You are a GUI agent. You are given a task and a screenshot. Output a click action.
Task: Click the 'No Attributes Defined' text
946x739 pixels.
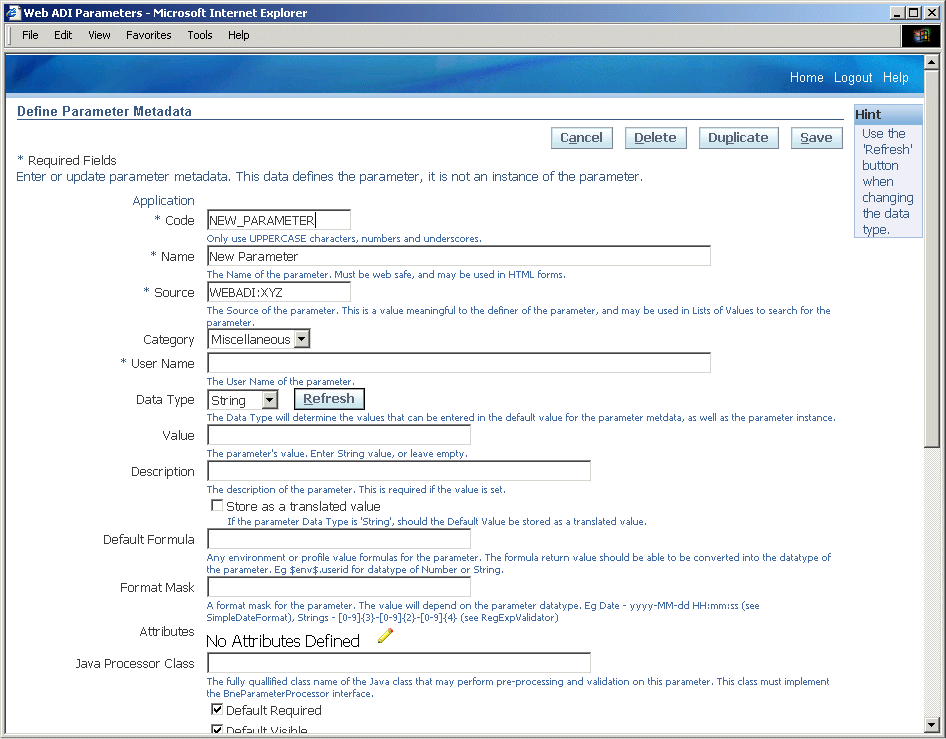(283, 641)
